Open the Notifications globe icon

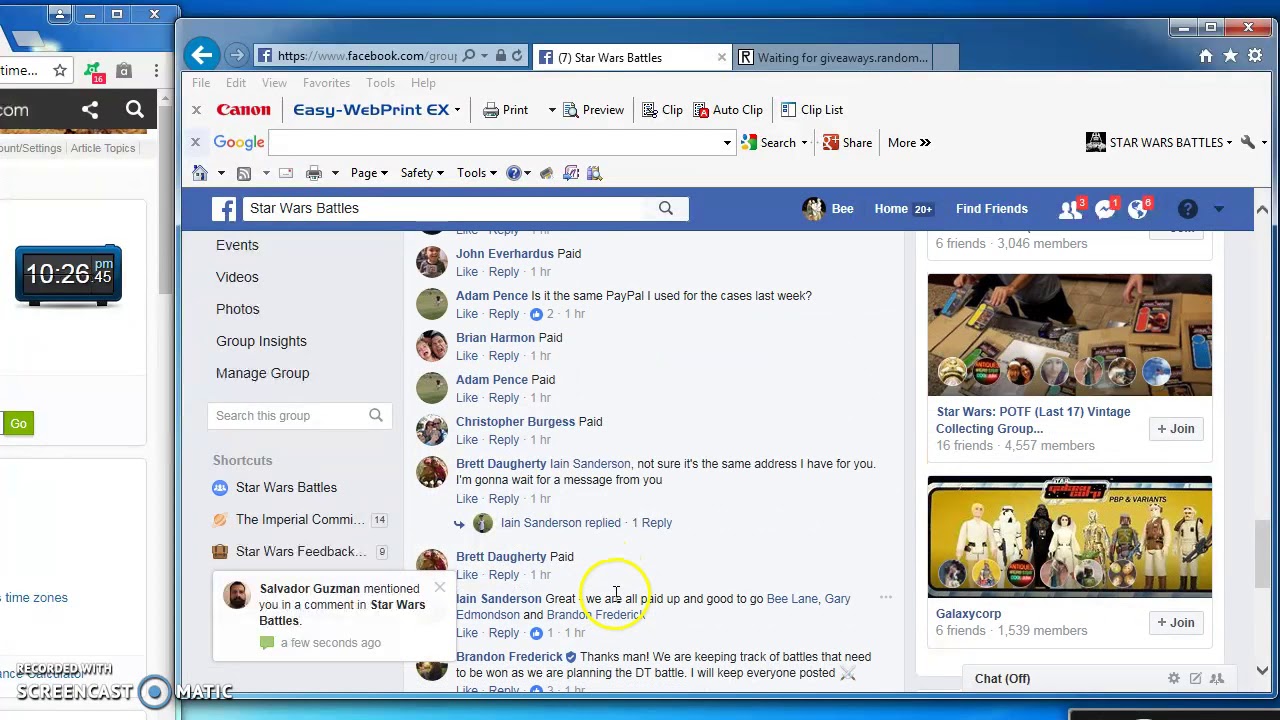pos(1138,209)
